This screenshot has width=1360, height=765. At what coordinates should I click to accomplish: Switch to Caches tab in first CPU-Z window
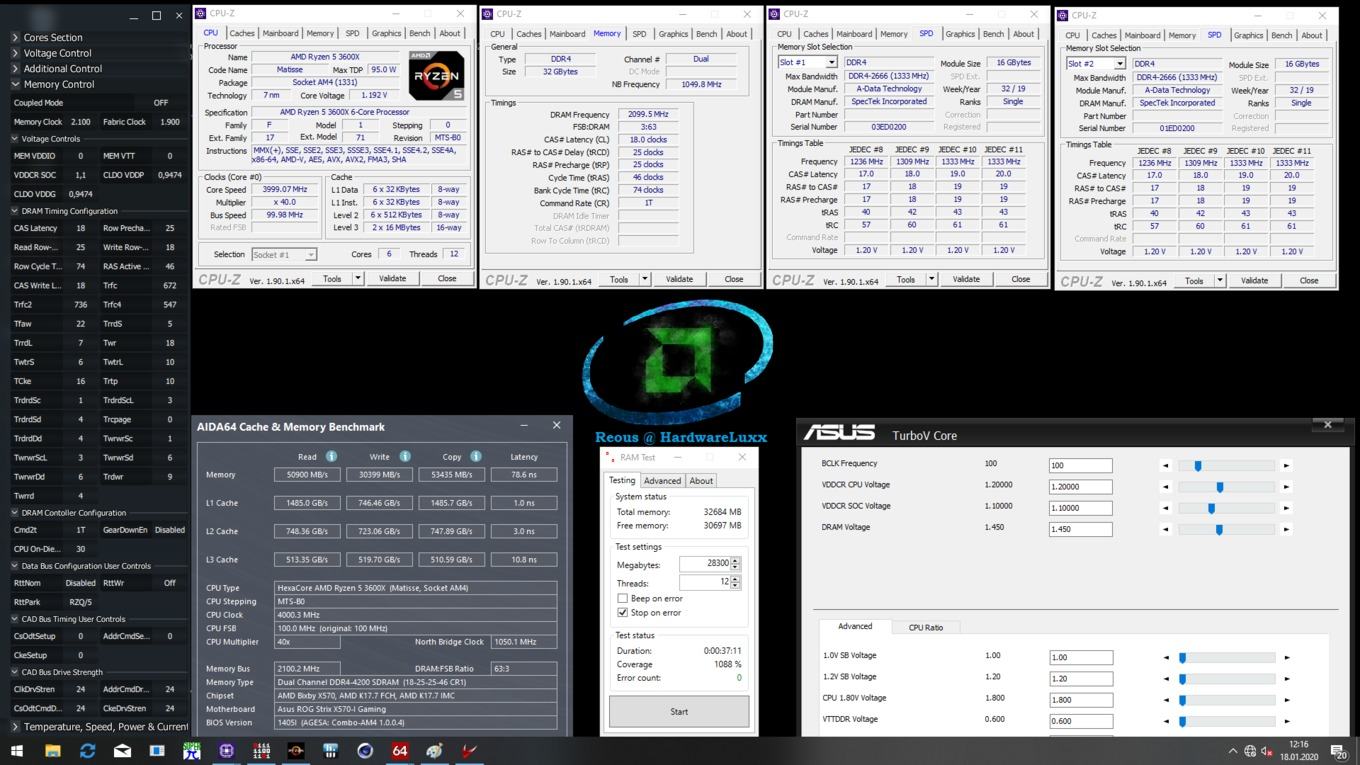pyautogui.click(x=242, y=33)
